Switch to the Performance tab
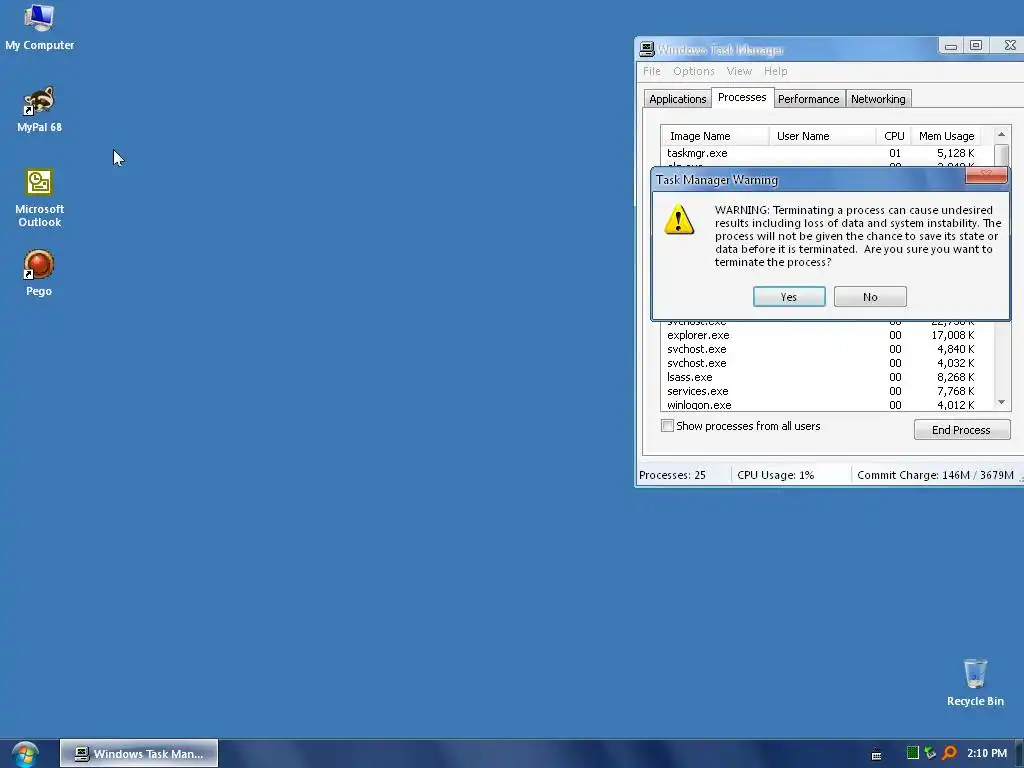1024x768 pixels. pyautogui.click(x=808, y=99)
